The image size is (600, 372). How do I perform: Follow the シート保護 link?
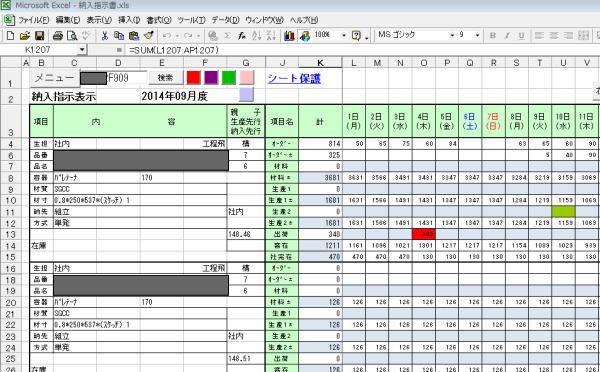[294, 78]
